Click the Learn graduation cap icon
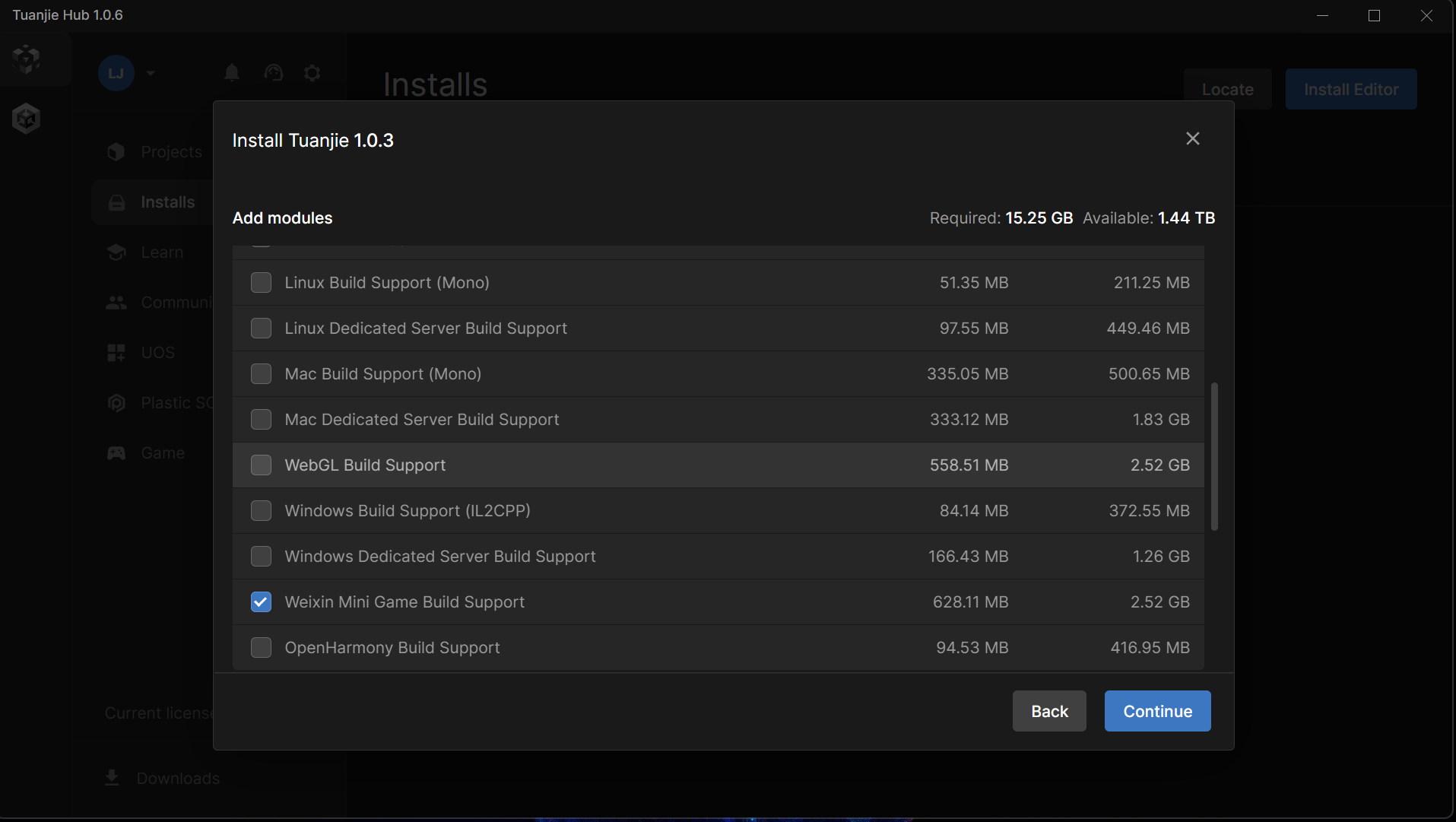 point(116,252)
